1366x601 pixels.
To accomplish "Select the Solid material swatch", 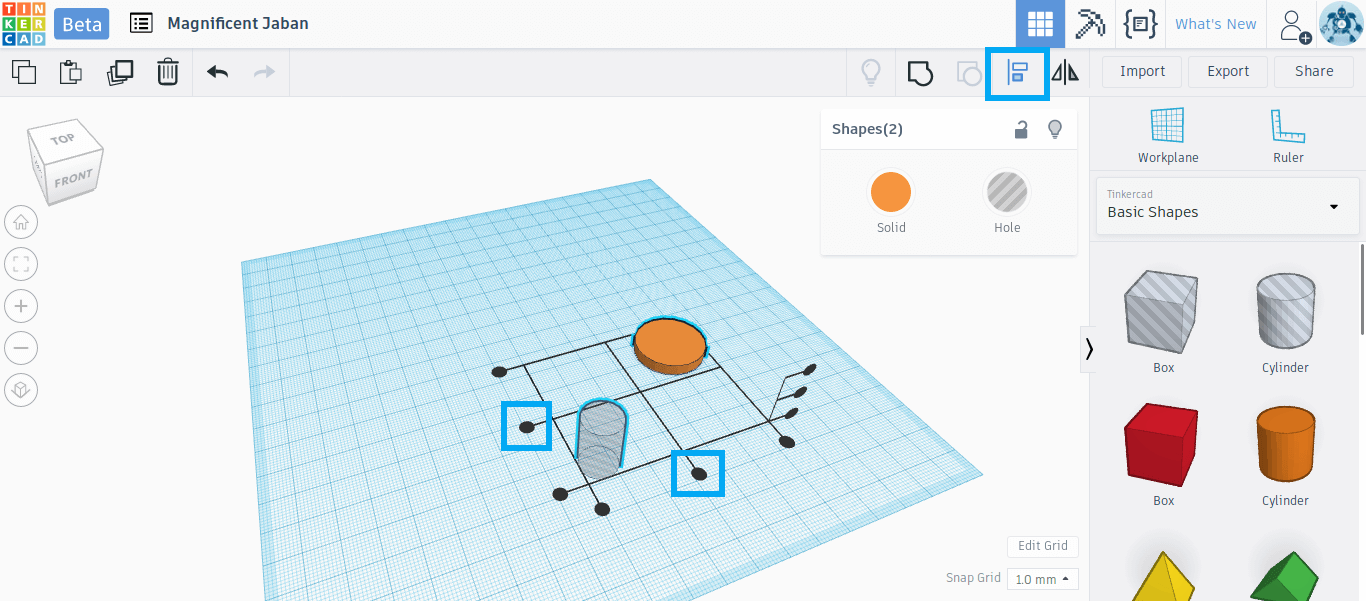I will point(891,192).
